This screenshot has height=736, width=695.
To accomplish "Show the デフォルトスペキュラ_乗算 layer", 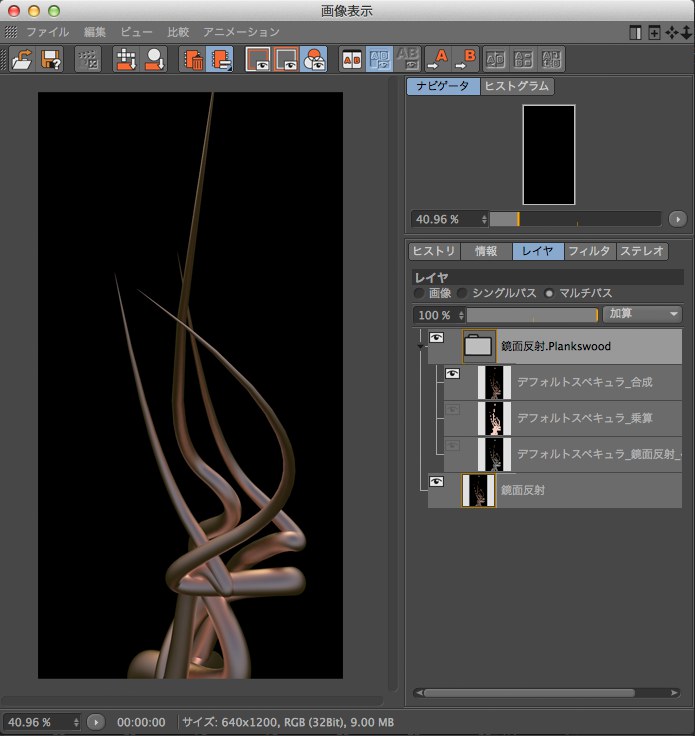I will click(452, 409).
